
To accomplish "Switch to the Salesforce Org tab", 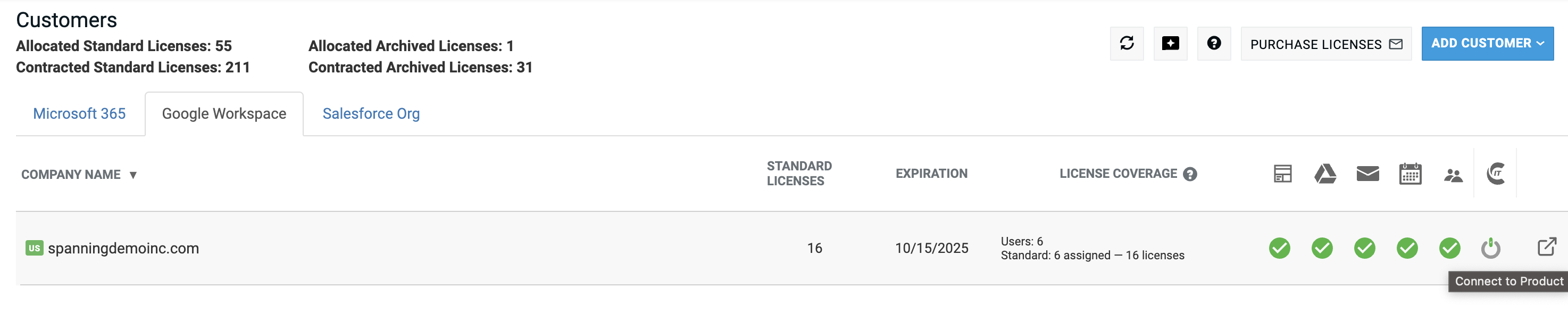I will [x=371, y=114].
